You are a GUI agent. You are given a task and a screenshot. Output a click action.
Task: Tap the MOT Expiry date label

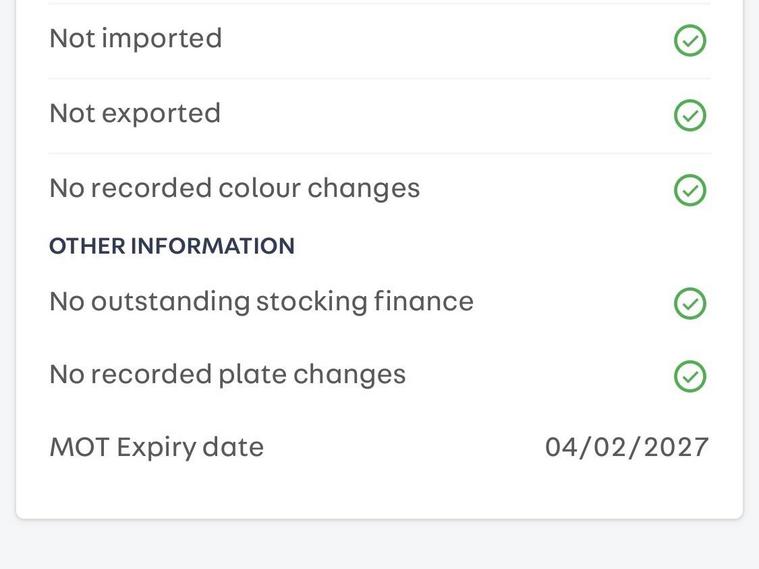pos(156,446)
